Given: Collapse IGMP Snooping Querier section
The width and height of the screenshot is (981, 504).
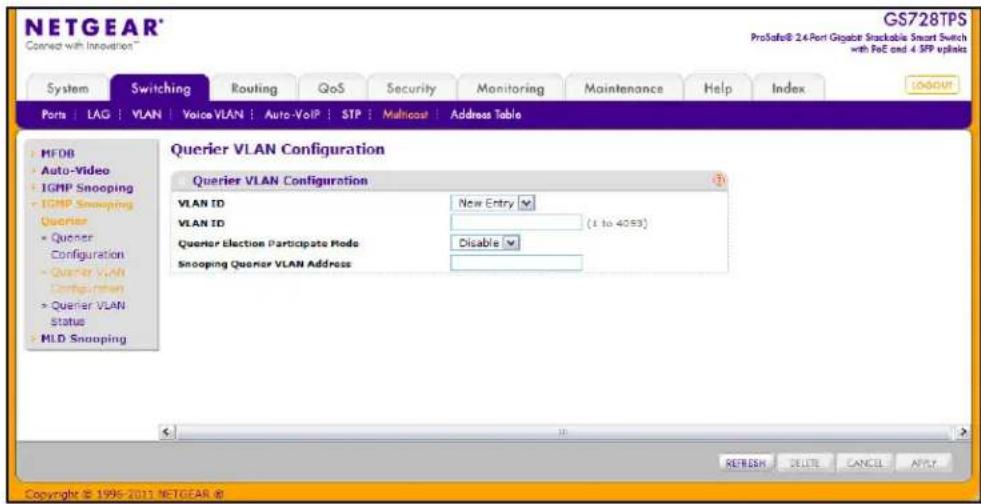Looking at the screenshot, I should pos(86,212).
